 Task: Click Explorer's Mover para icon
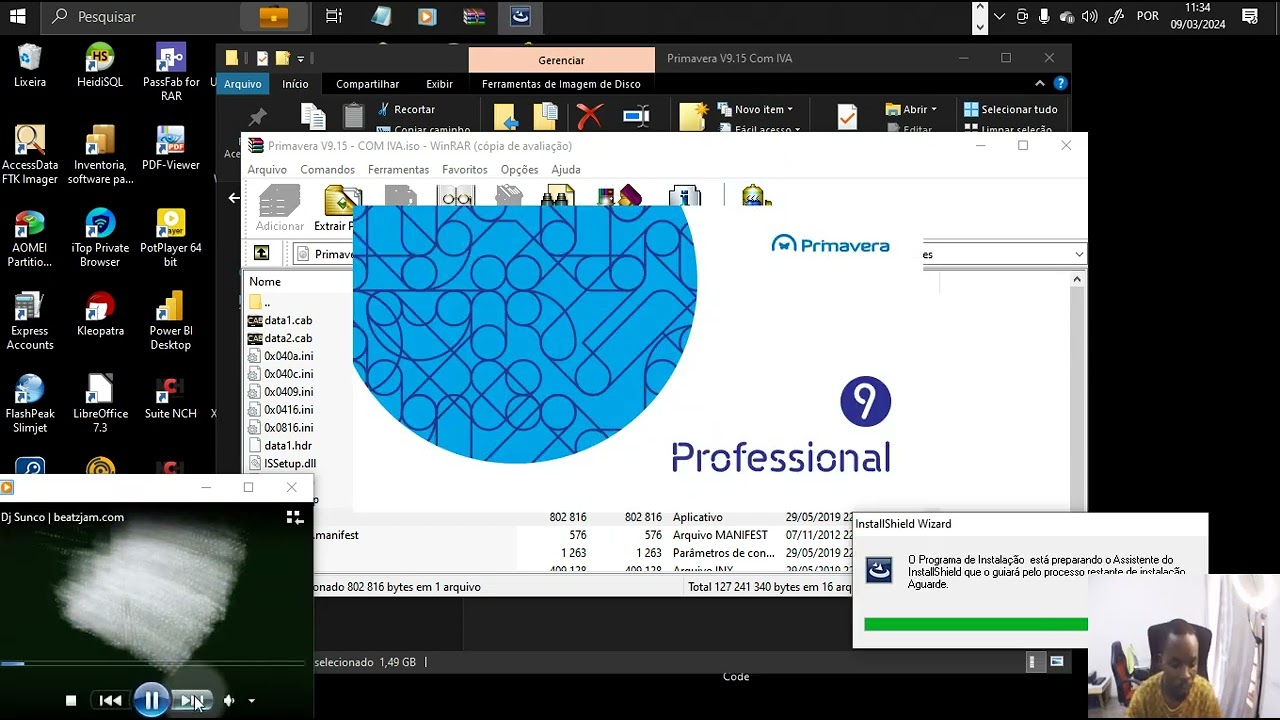click(505, 117)
